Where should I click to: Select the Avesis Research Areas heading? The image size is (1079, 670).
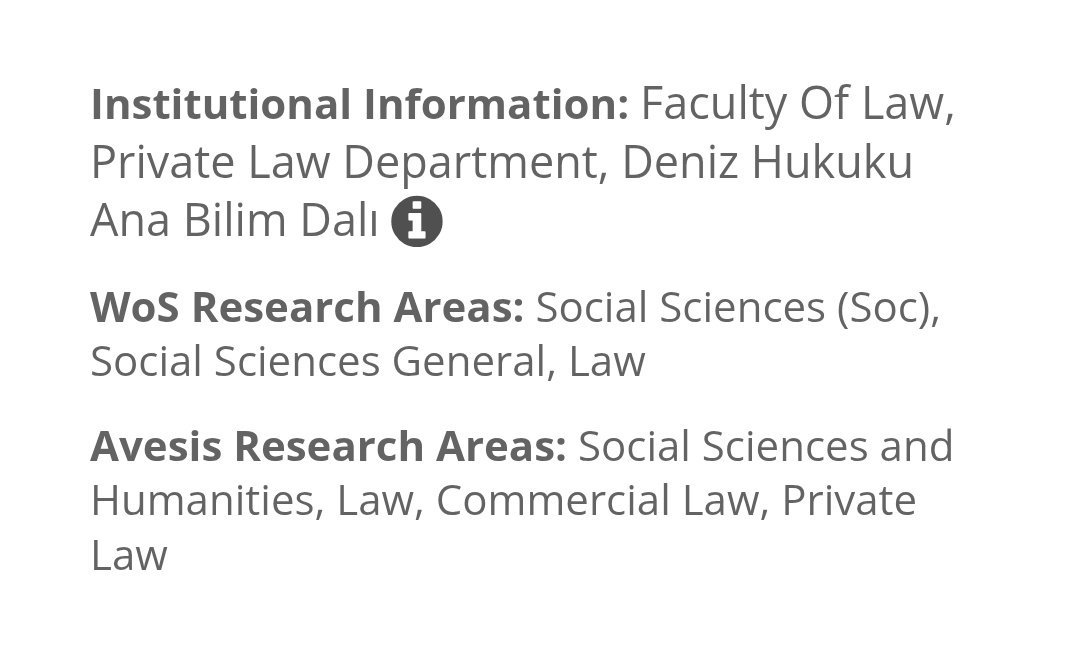pos(328,447)
